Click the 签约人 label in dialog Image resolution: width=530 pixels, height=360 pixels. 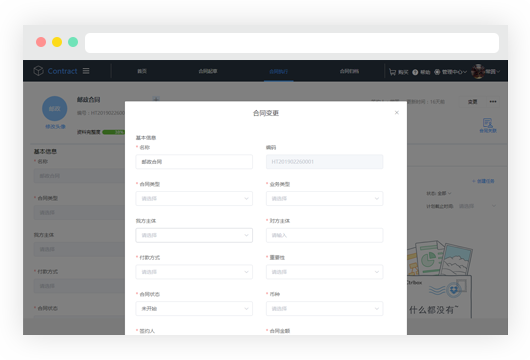[147, 331]
